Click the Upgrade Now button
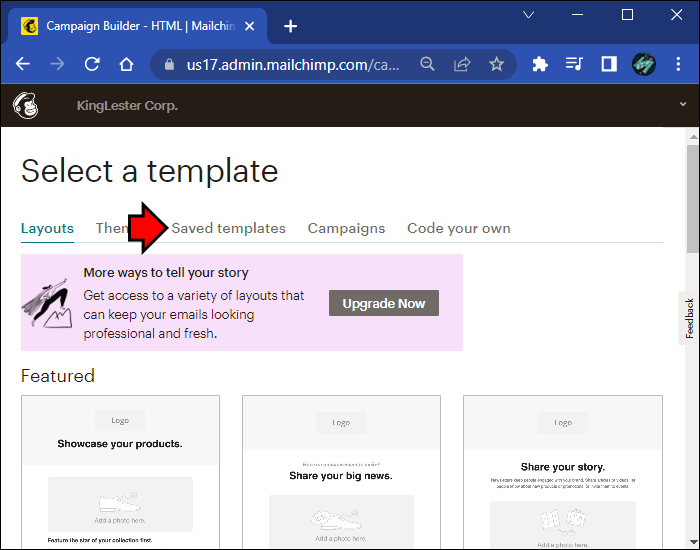This screenshot has height=550, width=700. click(x=384, y=303)
